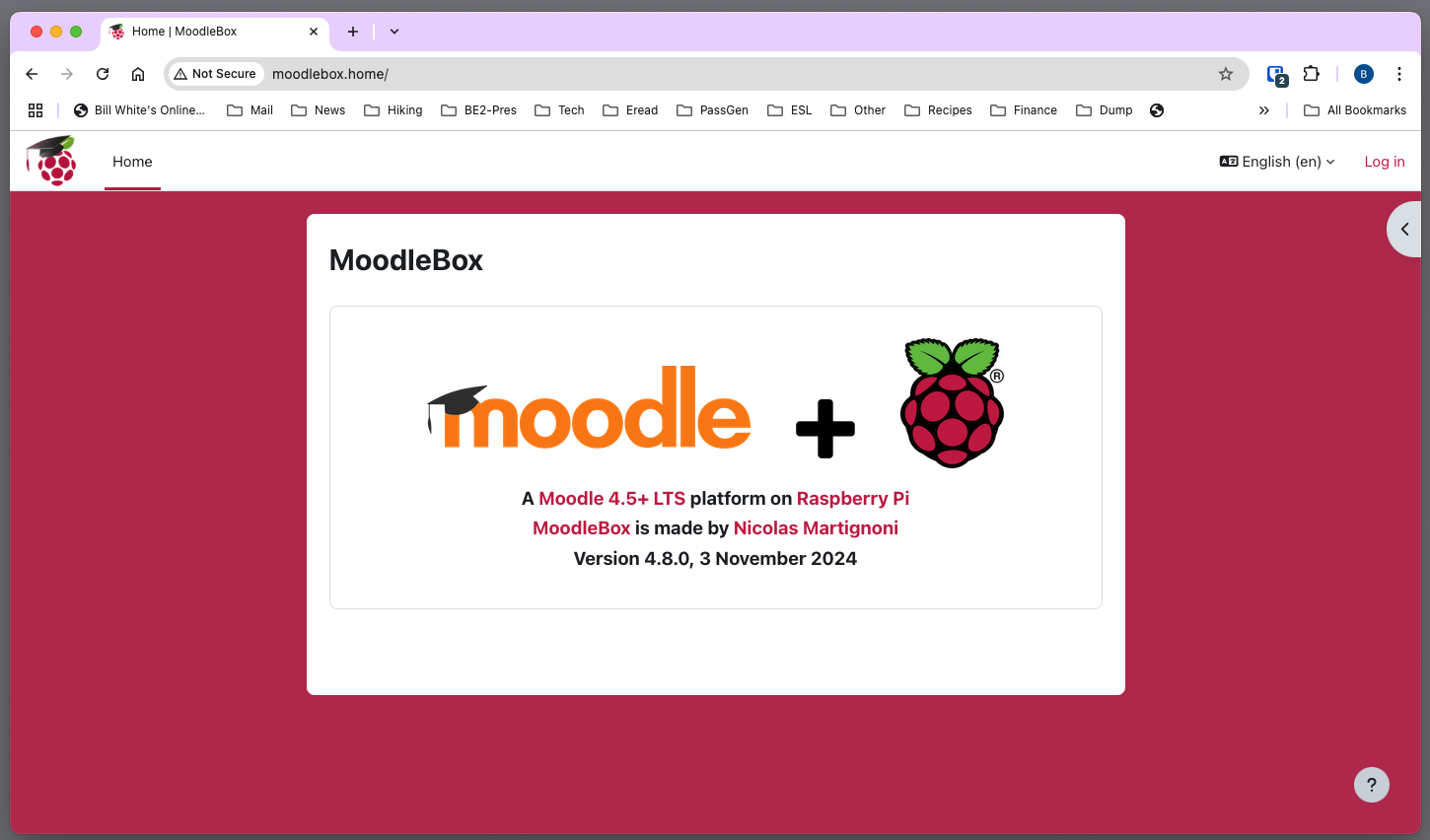Screen dimensions: 1430x840
Task: Select the Home navigation tab
Action: point(132,162)
